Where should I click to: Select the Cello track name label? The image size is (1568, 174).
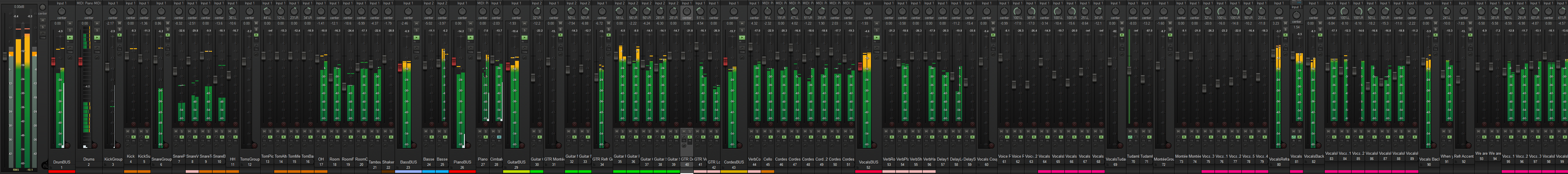tap(768, 159)
